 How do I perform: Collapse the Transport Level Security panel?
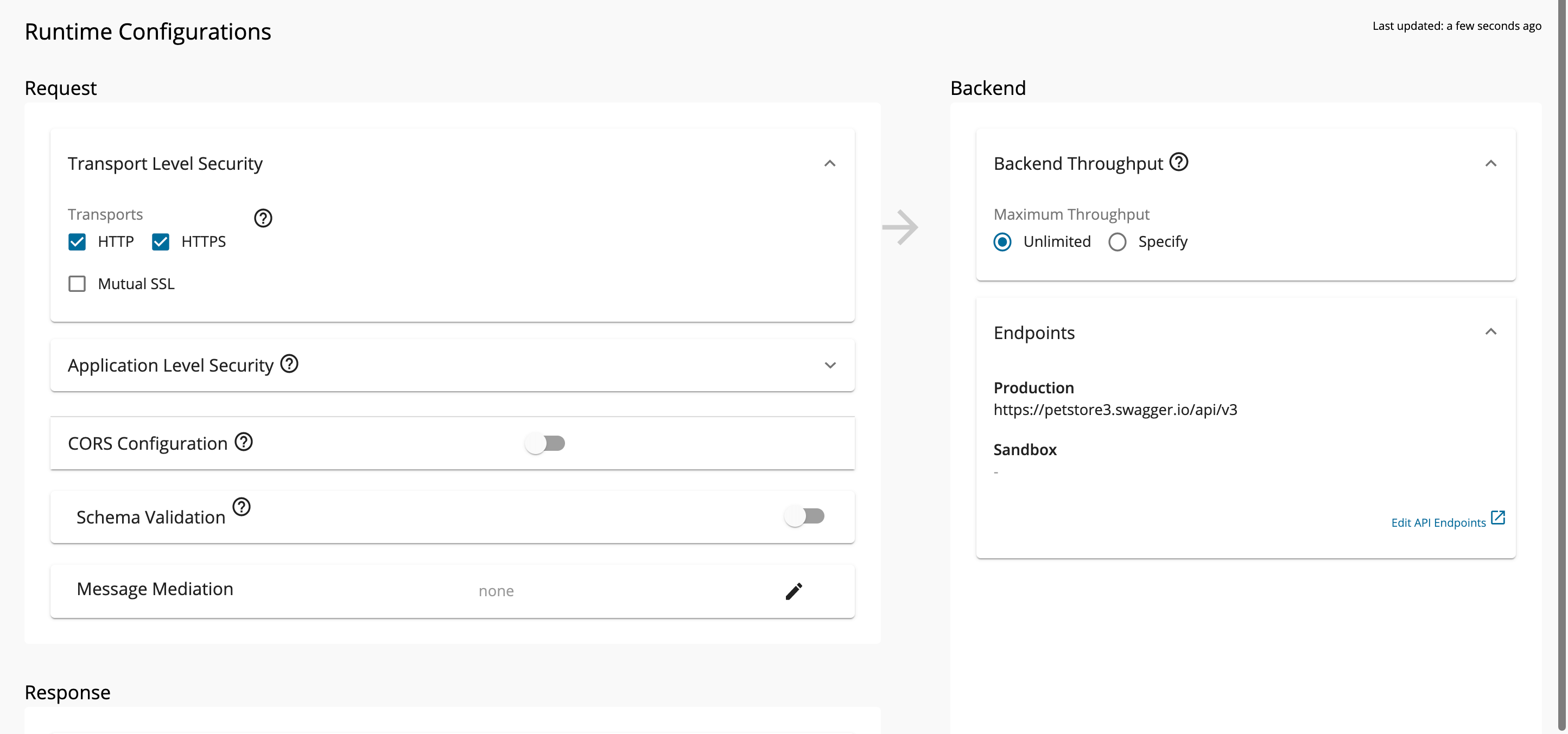[x=830, y=164]
